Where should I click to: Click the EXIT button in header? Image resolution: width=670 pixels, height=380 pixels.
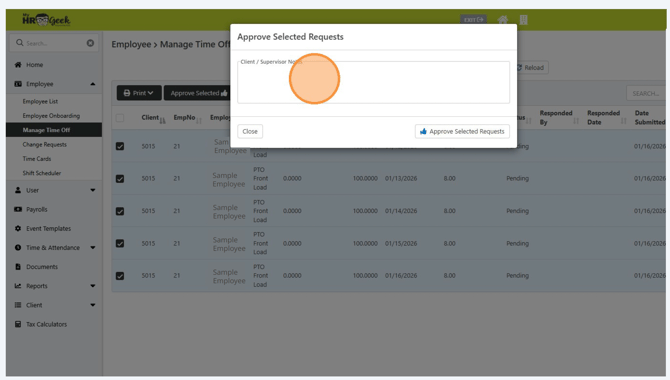[x=473, y=20]
